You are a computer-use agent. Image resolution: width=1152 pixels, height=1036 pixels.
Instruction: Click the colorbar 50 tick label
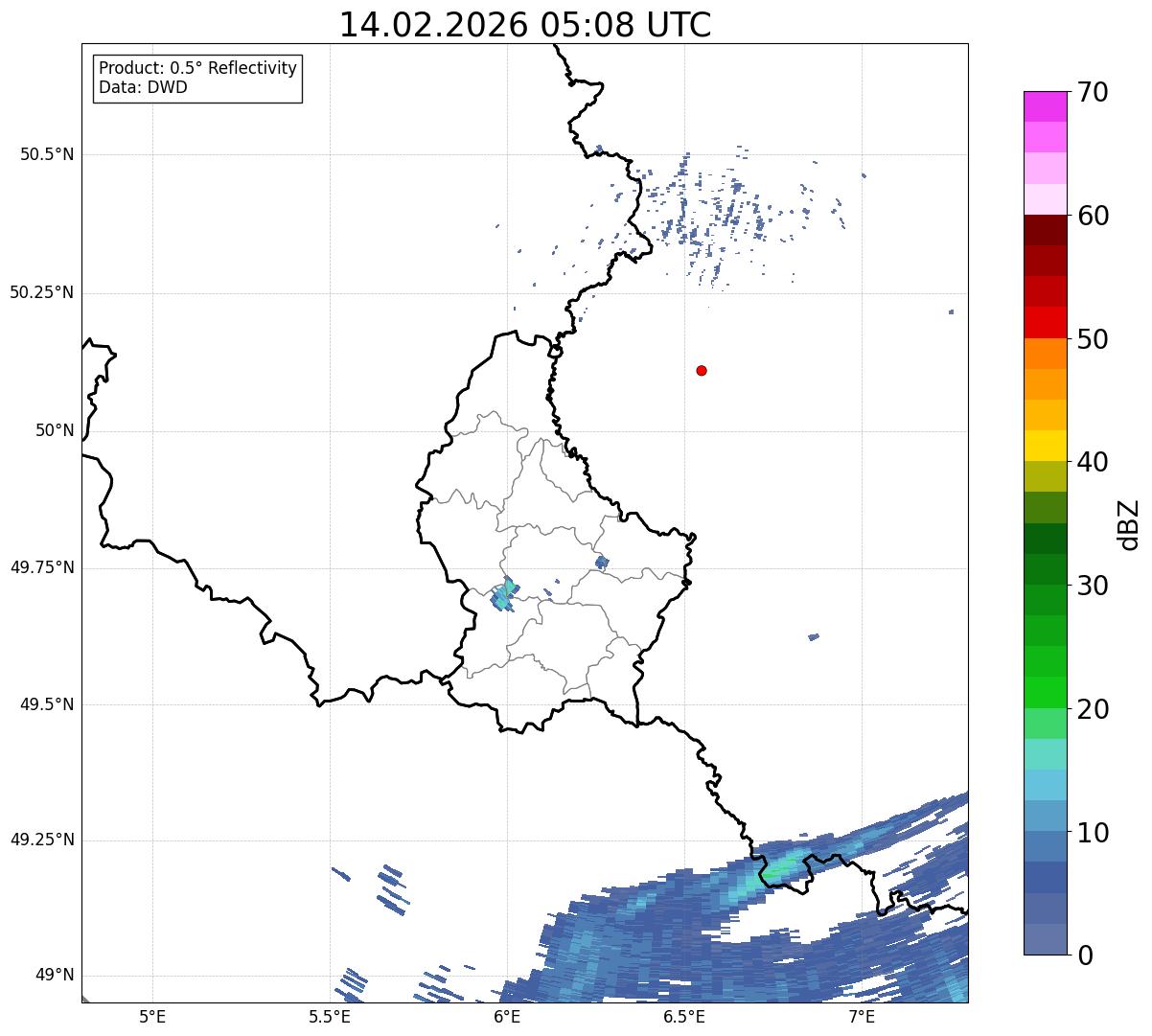[x=1093, y=339]
